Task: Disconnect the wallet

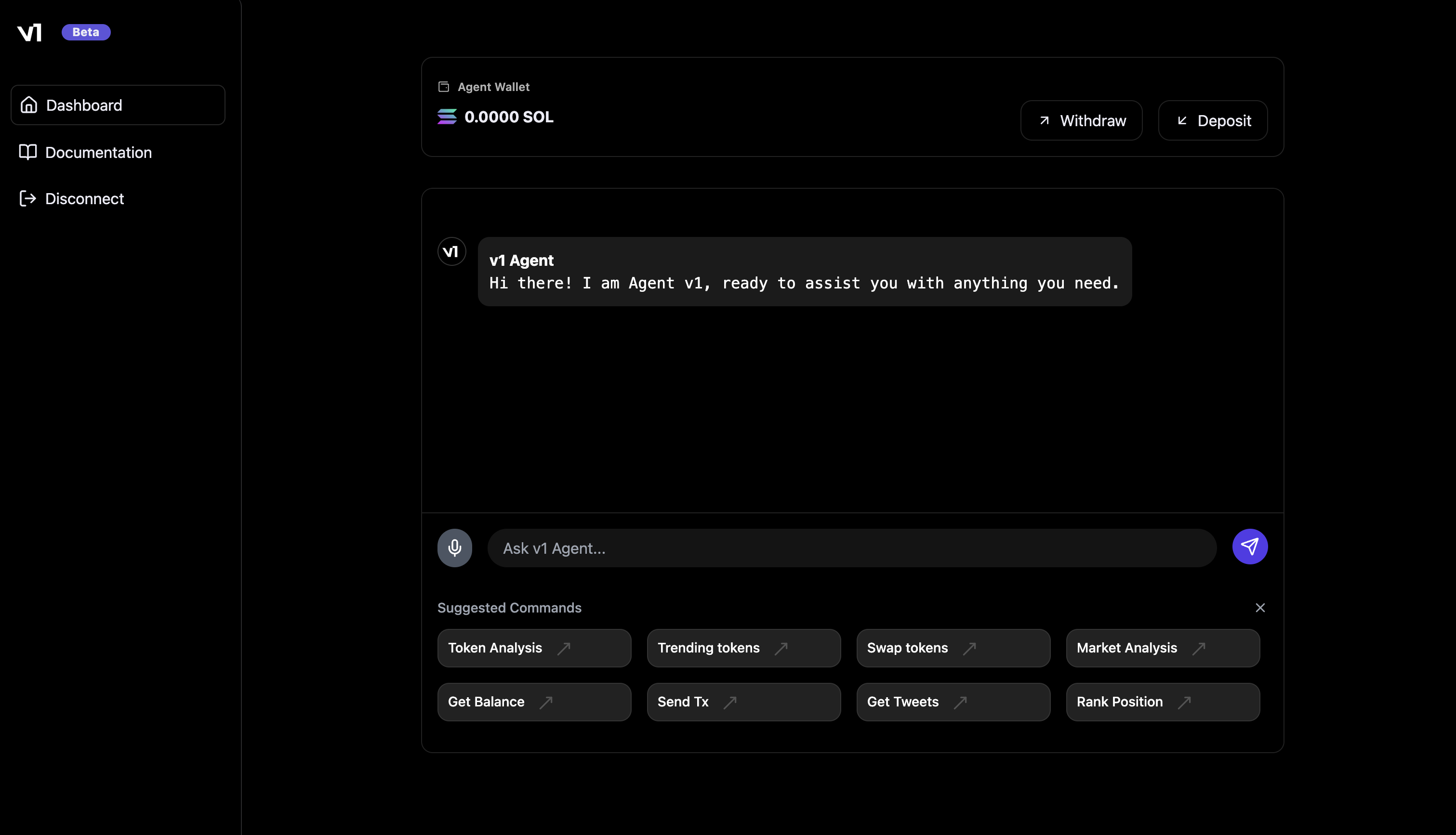Action: (72, 198)
